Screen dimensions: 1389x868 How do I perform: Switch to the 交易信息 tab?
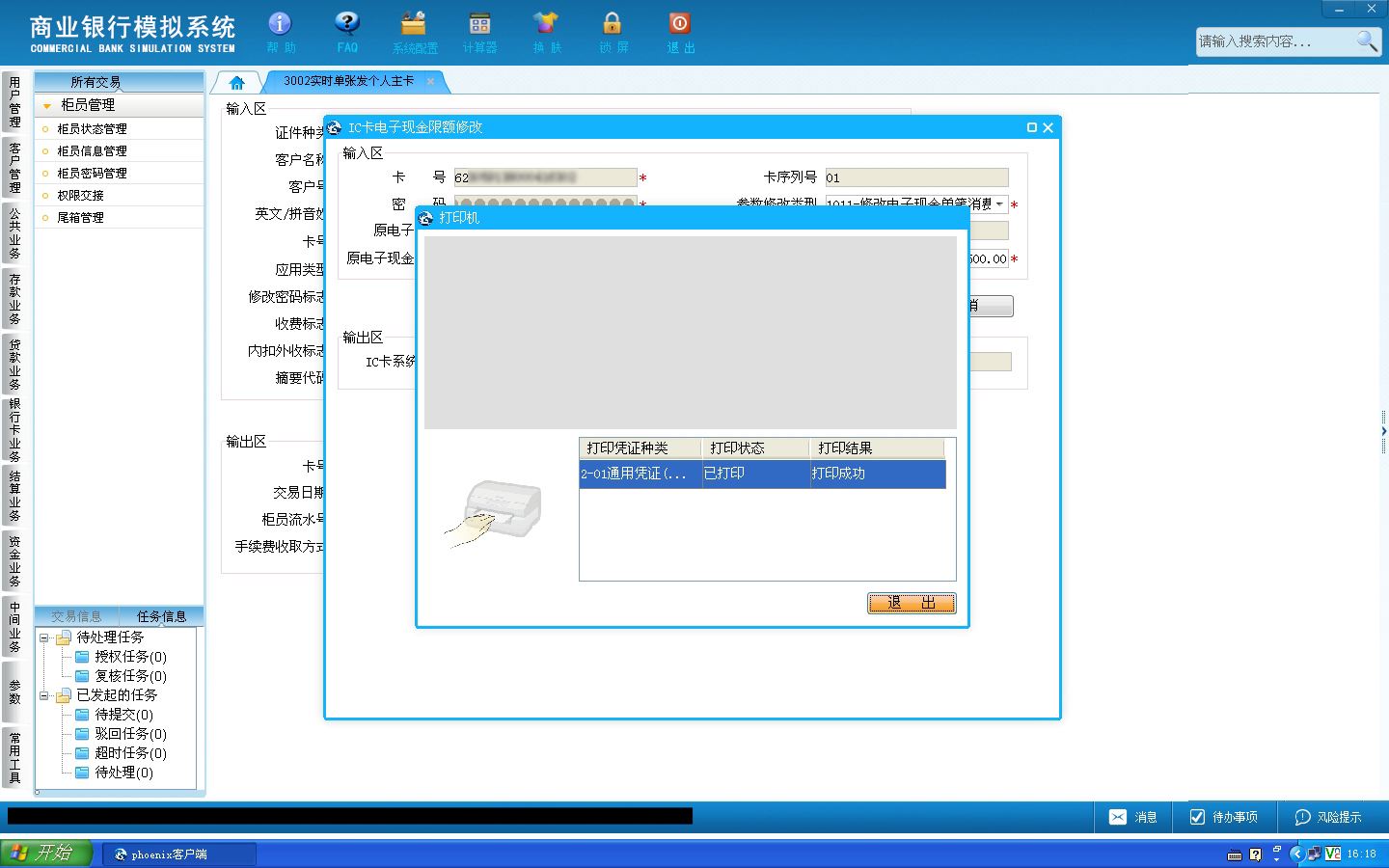(x=76, y=616)
